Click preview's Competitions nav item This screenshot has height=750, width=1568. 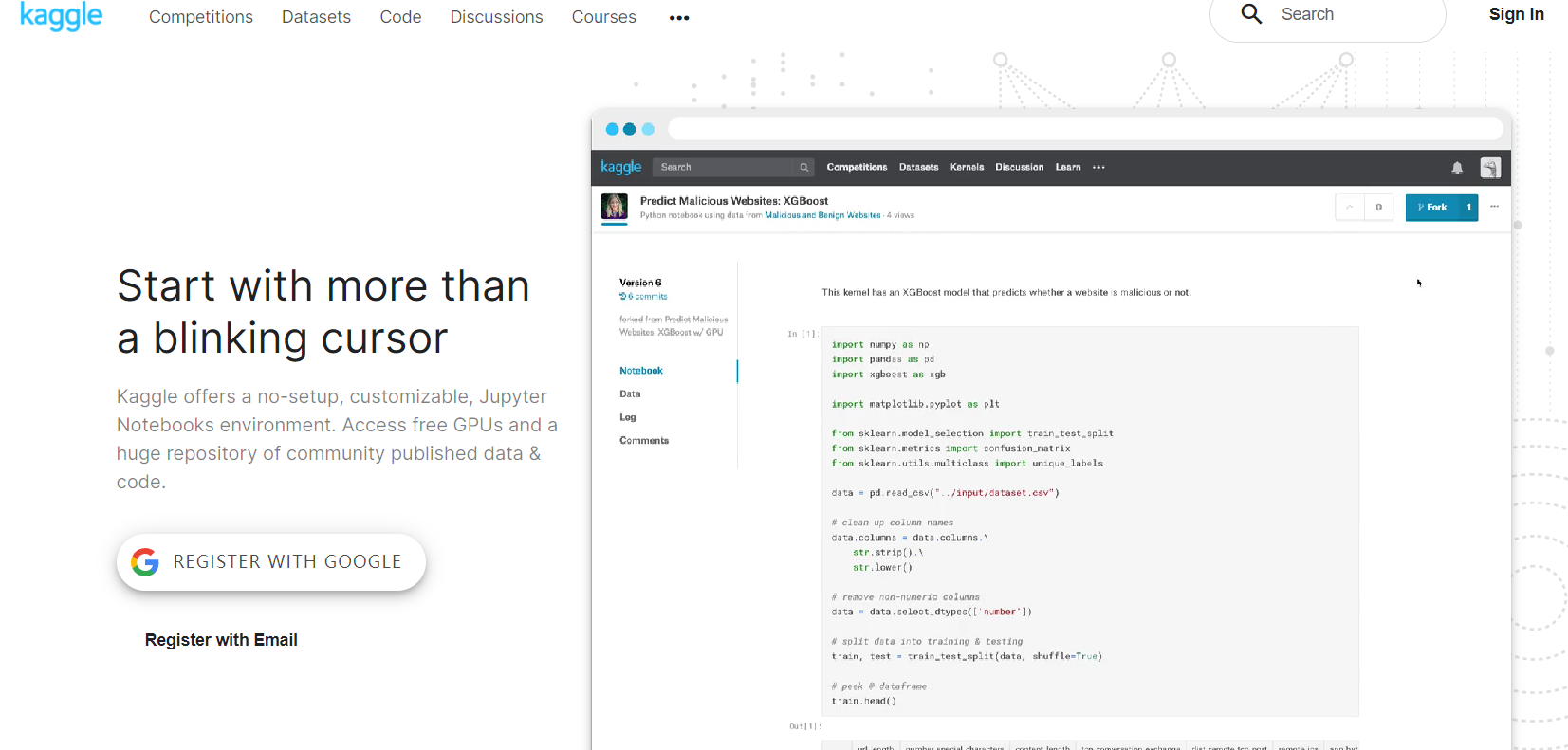coord(857,167)
